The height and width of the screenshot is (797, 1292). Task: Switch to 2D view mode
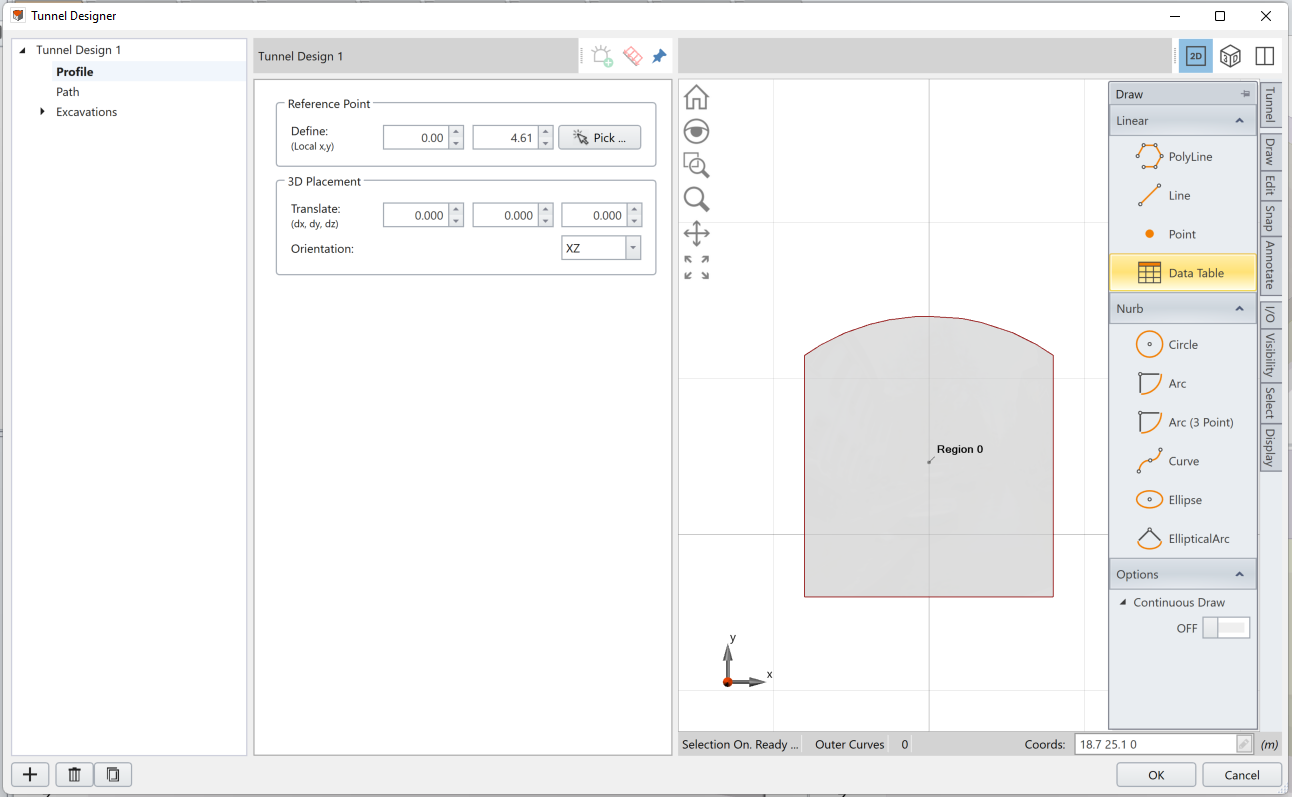coord(1195,56)
